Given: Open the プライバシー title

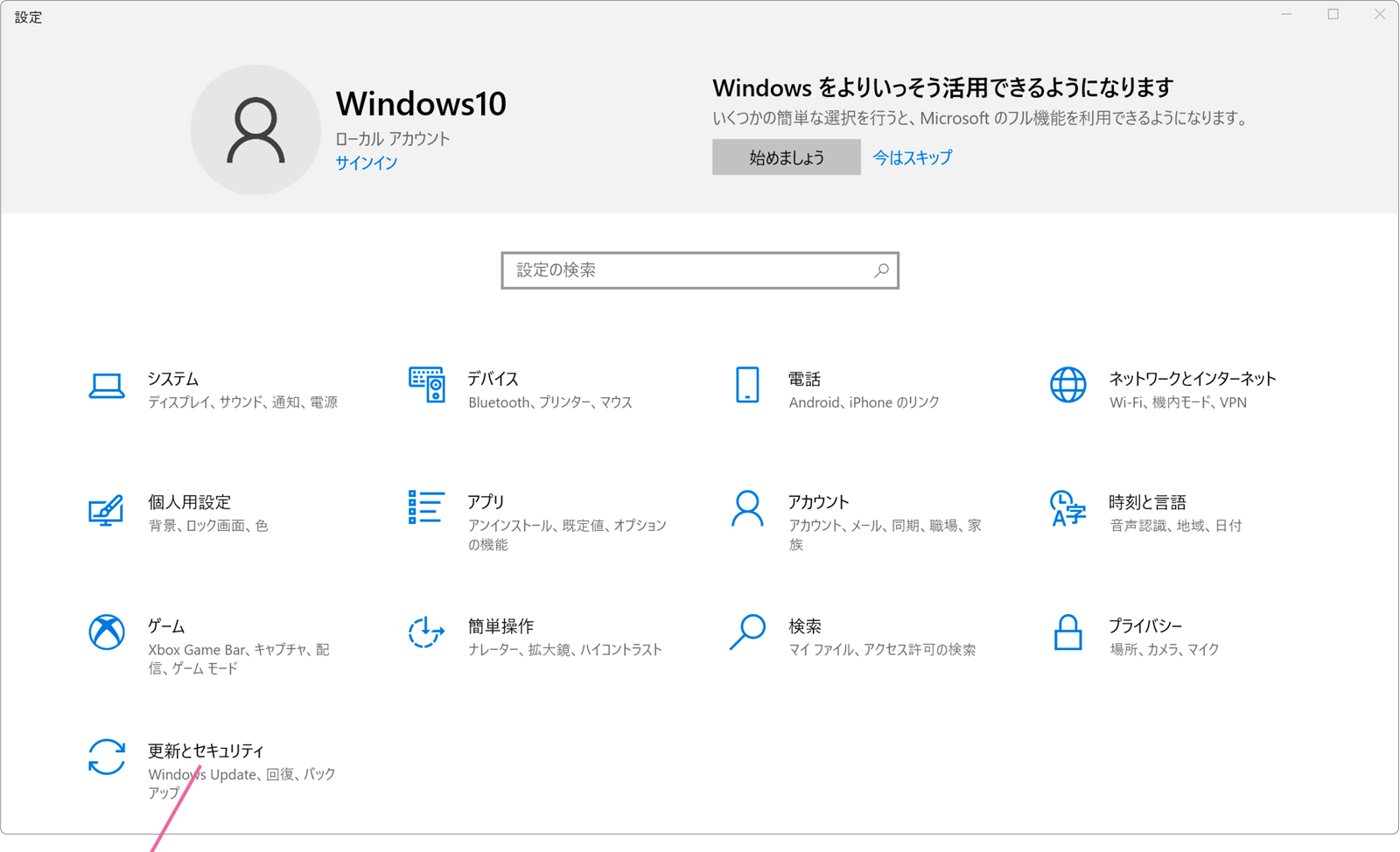Looking at the screenshot, I should 1145,626.
